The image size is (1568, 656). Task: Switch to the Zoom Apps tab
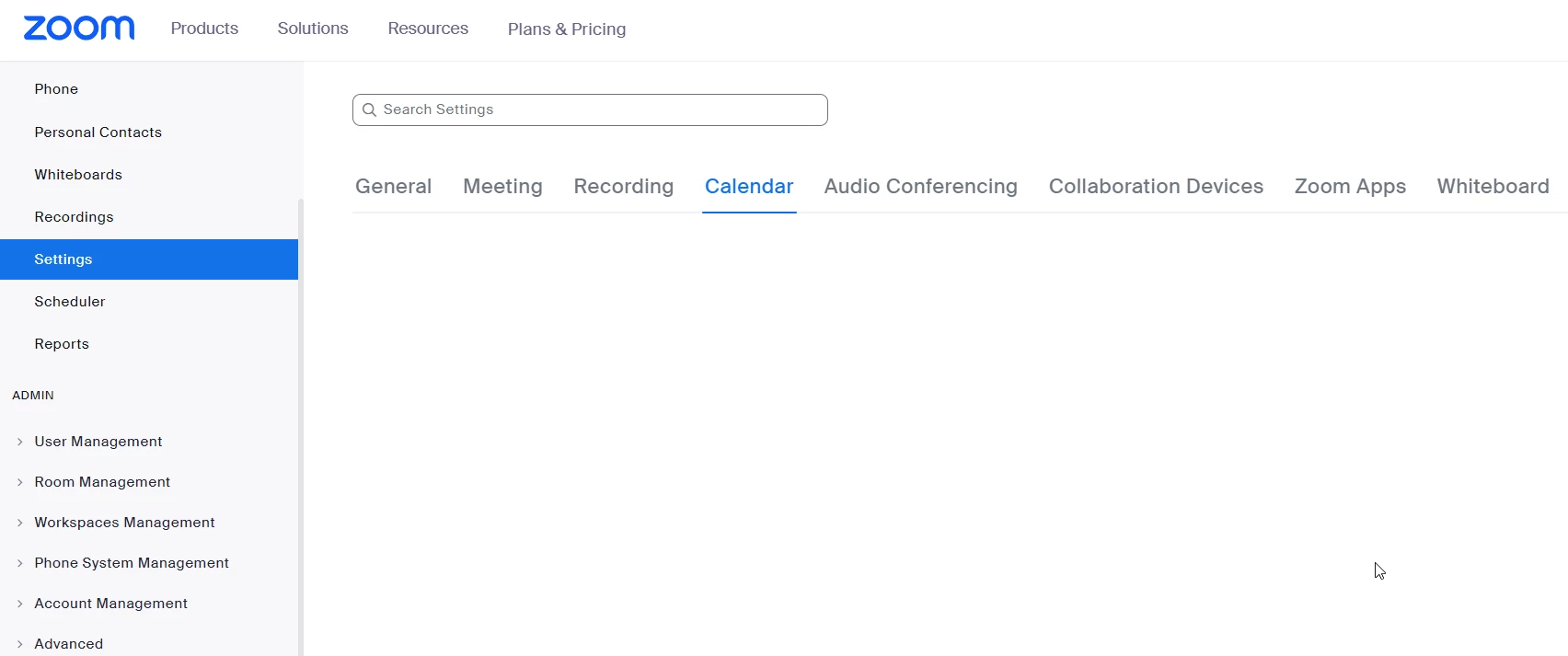click(x=1350, y=187)
